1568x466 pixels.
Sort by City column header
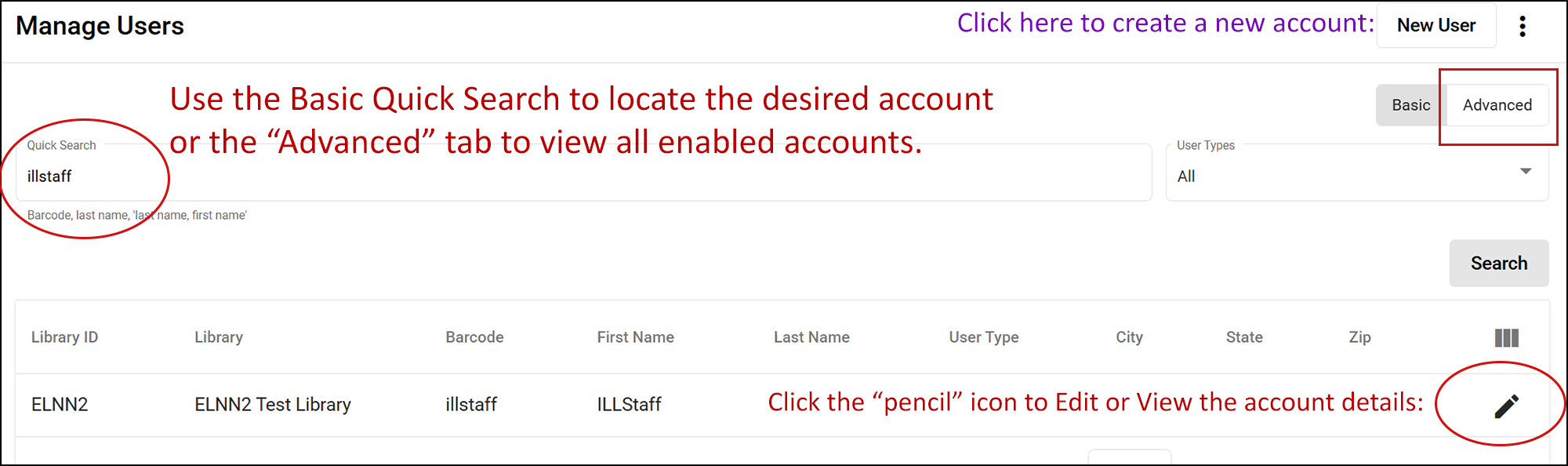point(1129,337)
